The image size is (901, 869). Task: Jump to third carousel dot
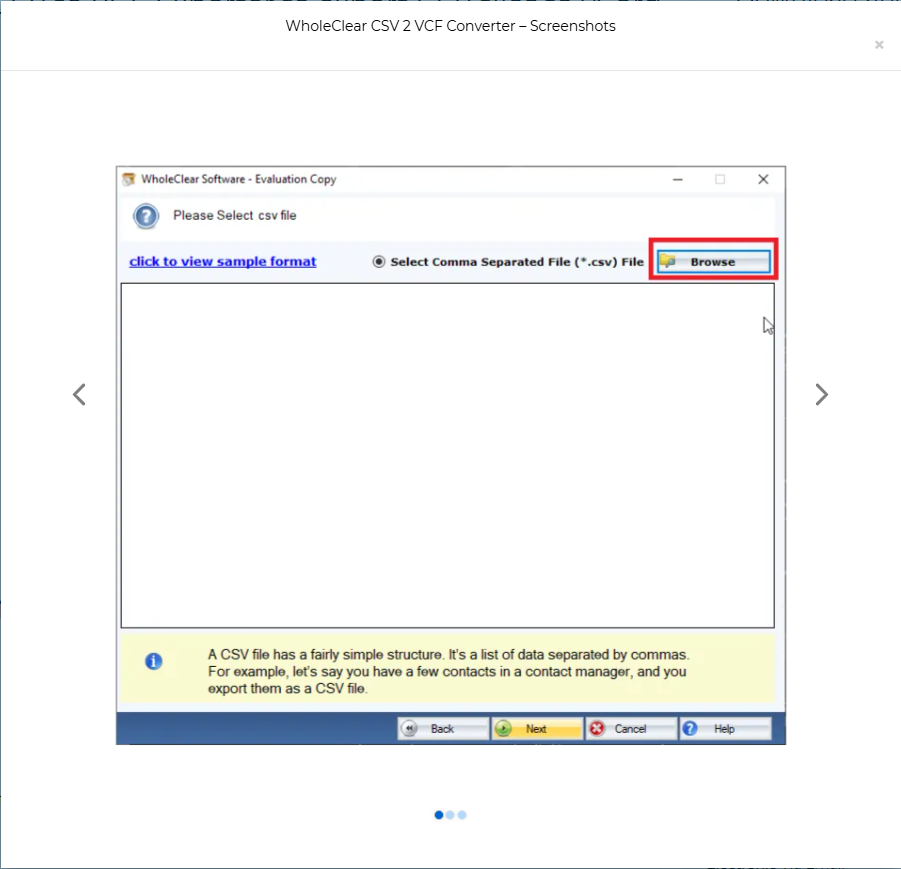[462, 815]
